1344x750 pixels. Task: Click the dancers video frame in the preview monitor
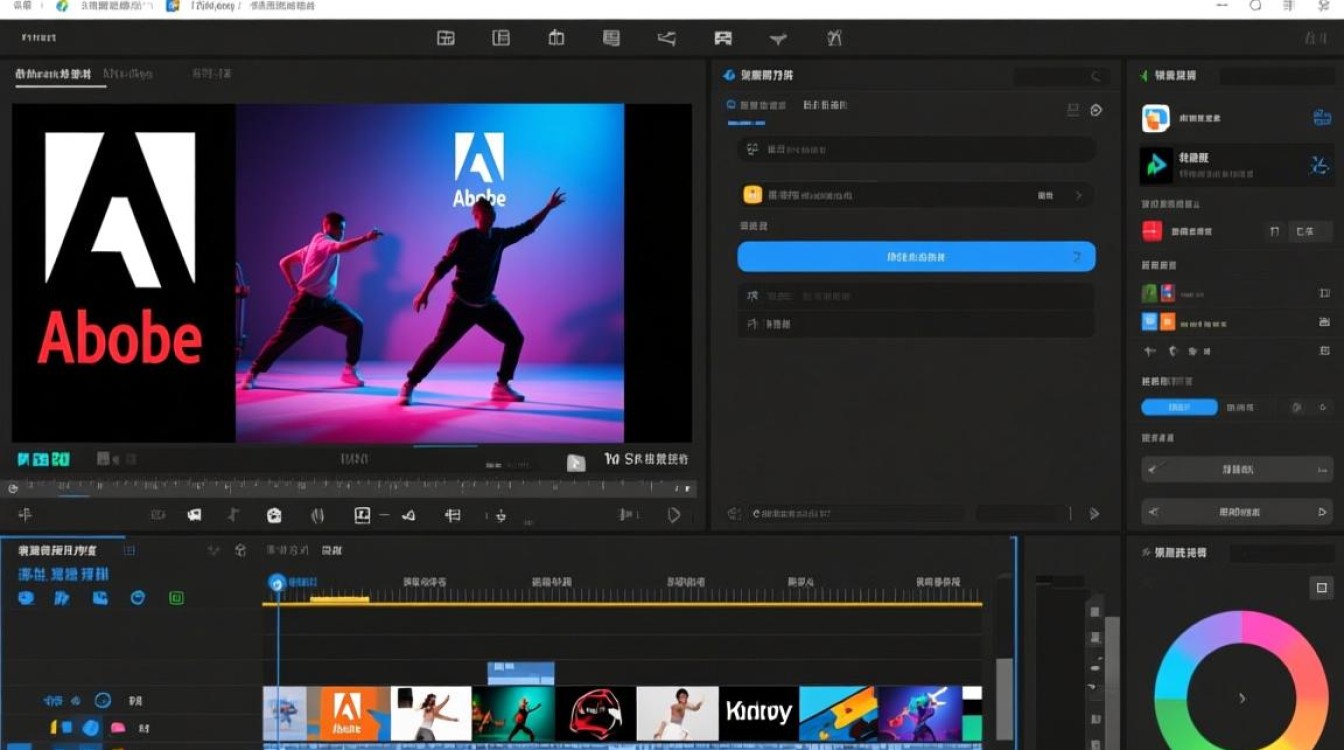430,273
